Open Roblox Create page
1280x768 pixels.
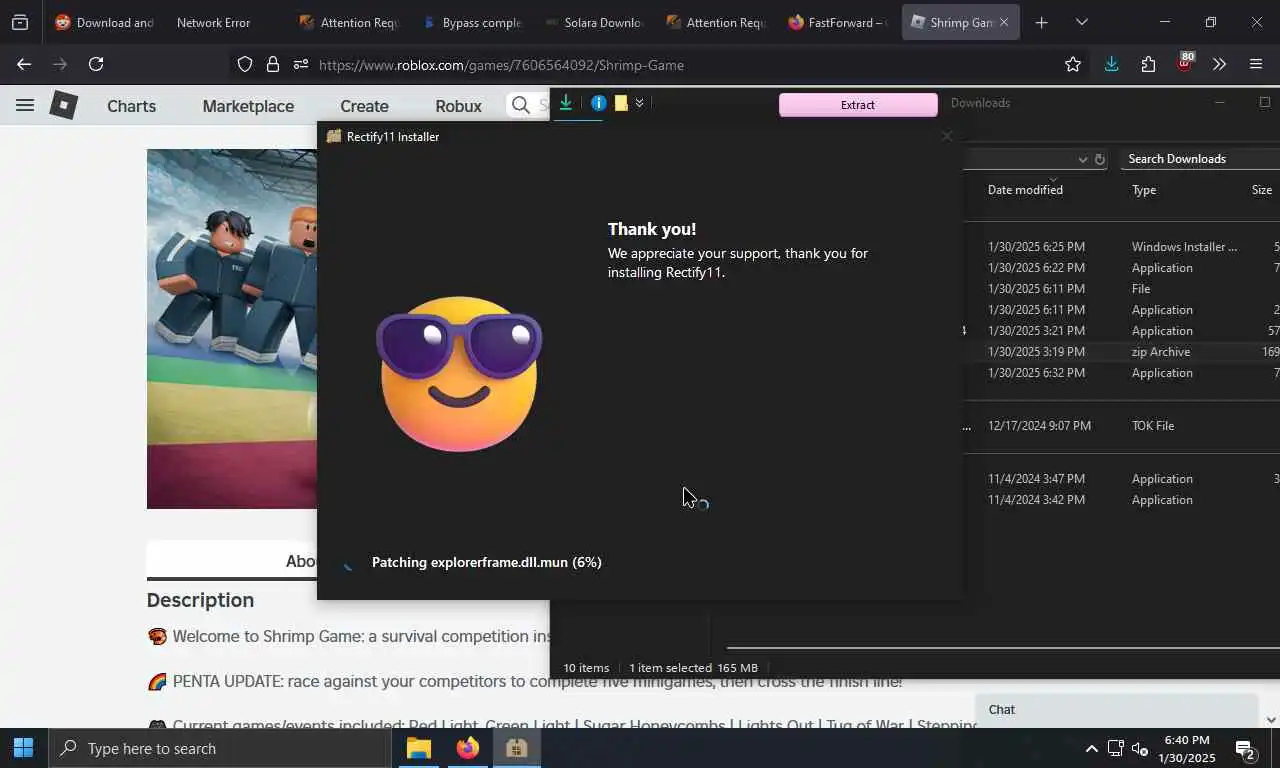point(364,106)
